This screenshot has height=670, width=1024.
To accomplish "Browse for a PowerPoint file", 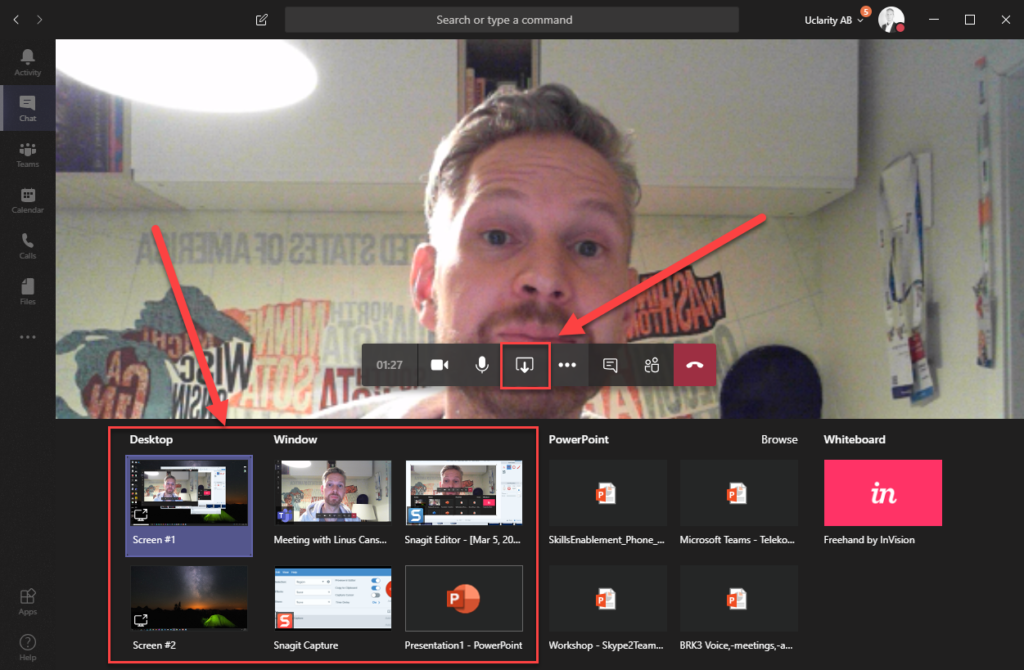I will point(779,439).
